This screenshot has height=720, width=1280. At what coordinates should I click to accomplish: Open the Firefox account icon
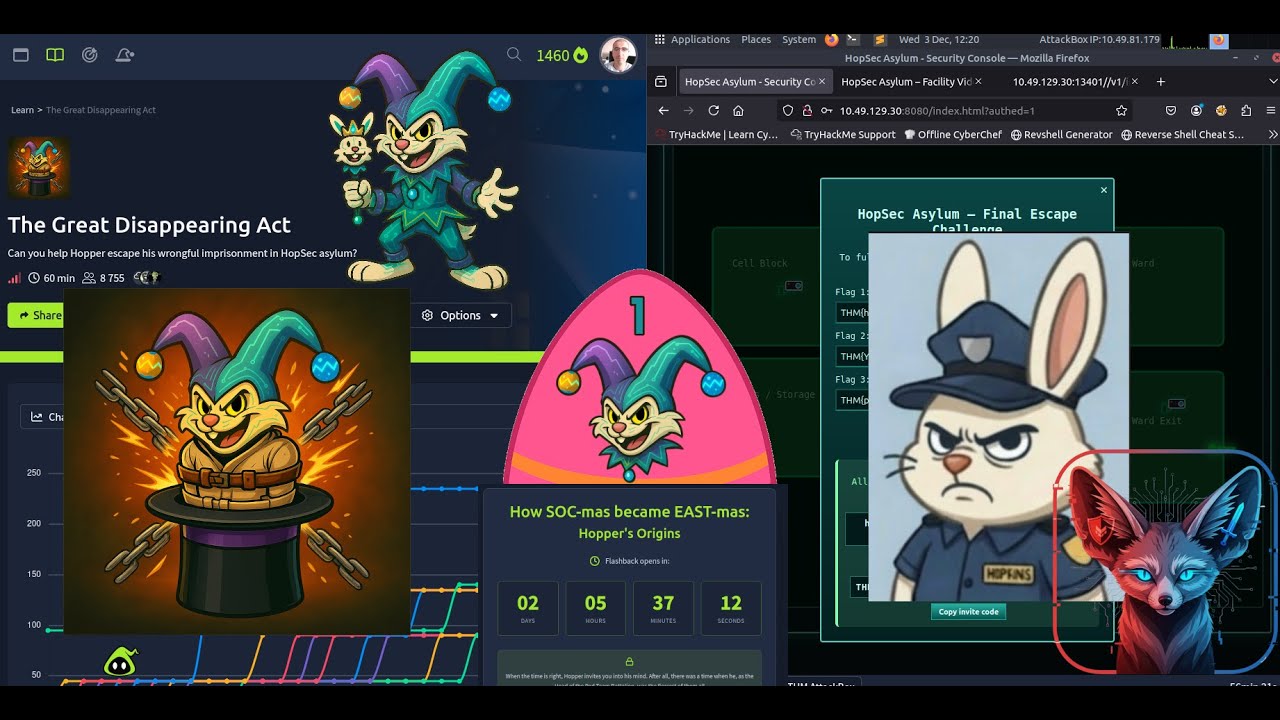coord(1196,111)
